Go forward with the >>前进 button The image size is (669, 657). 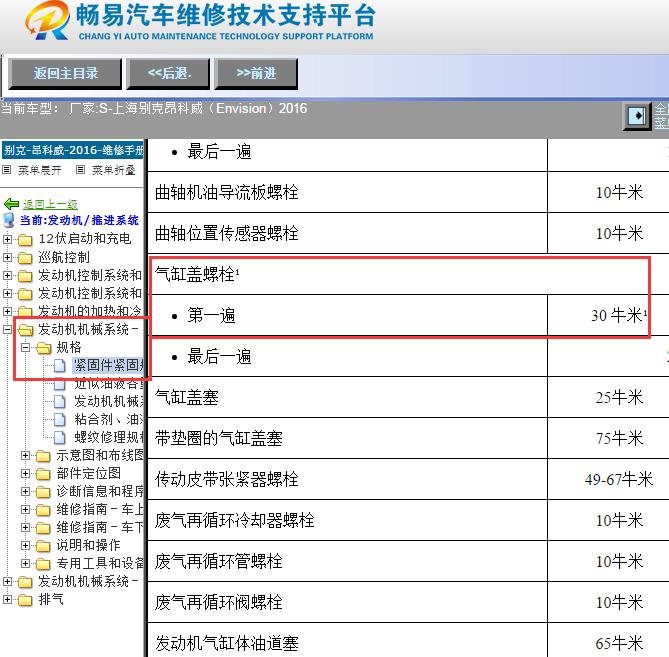pos(256,73)
